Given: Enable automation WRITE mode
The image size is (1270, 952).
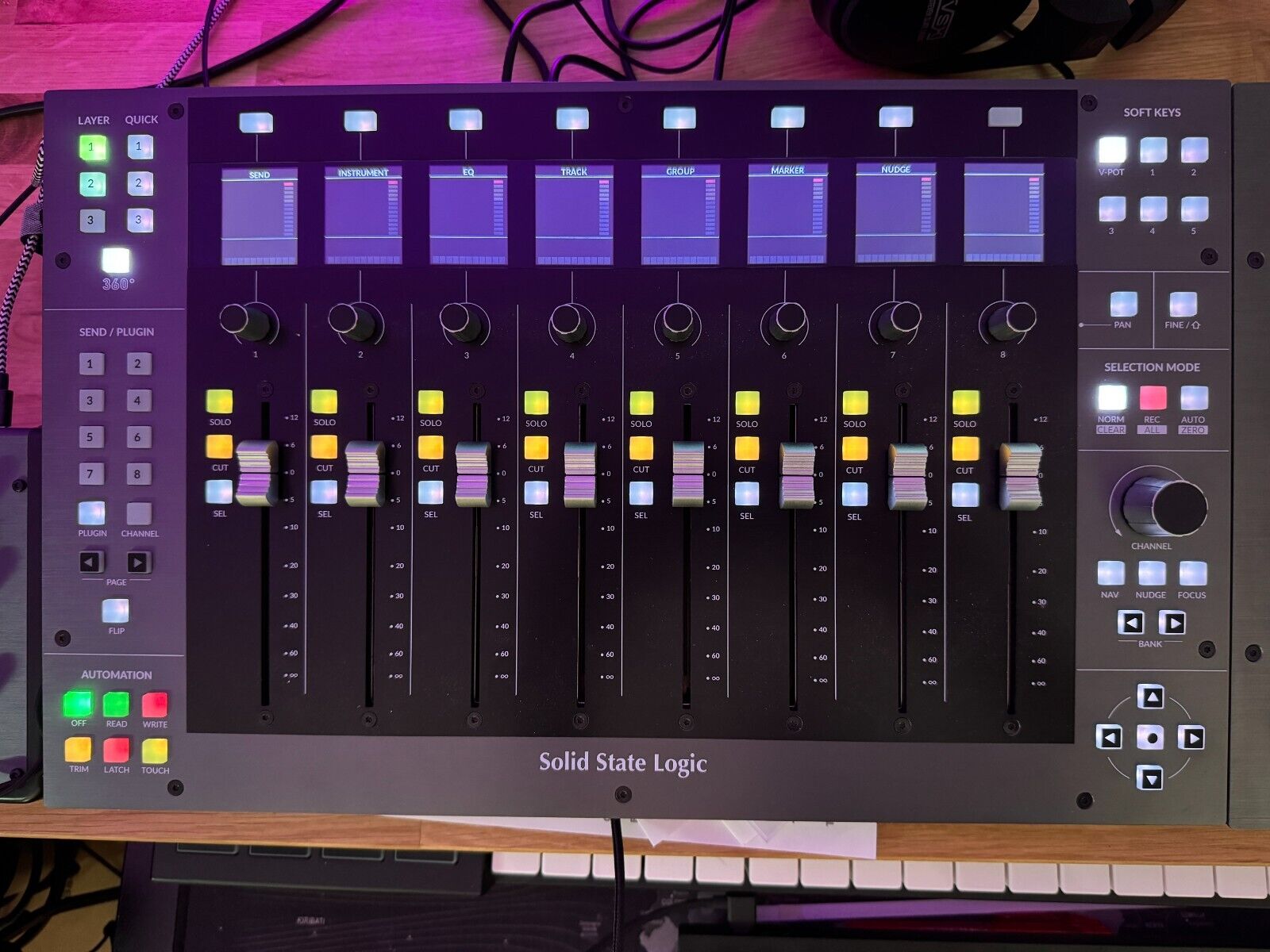Looking at the screenshot, I should click(x=155, y=704).
